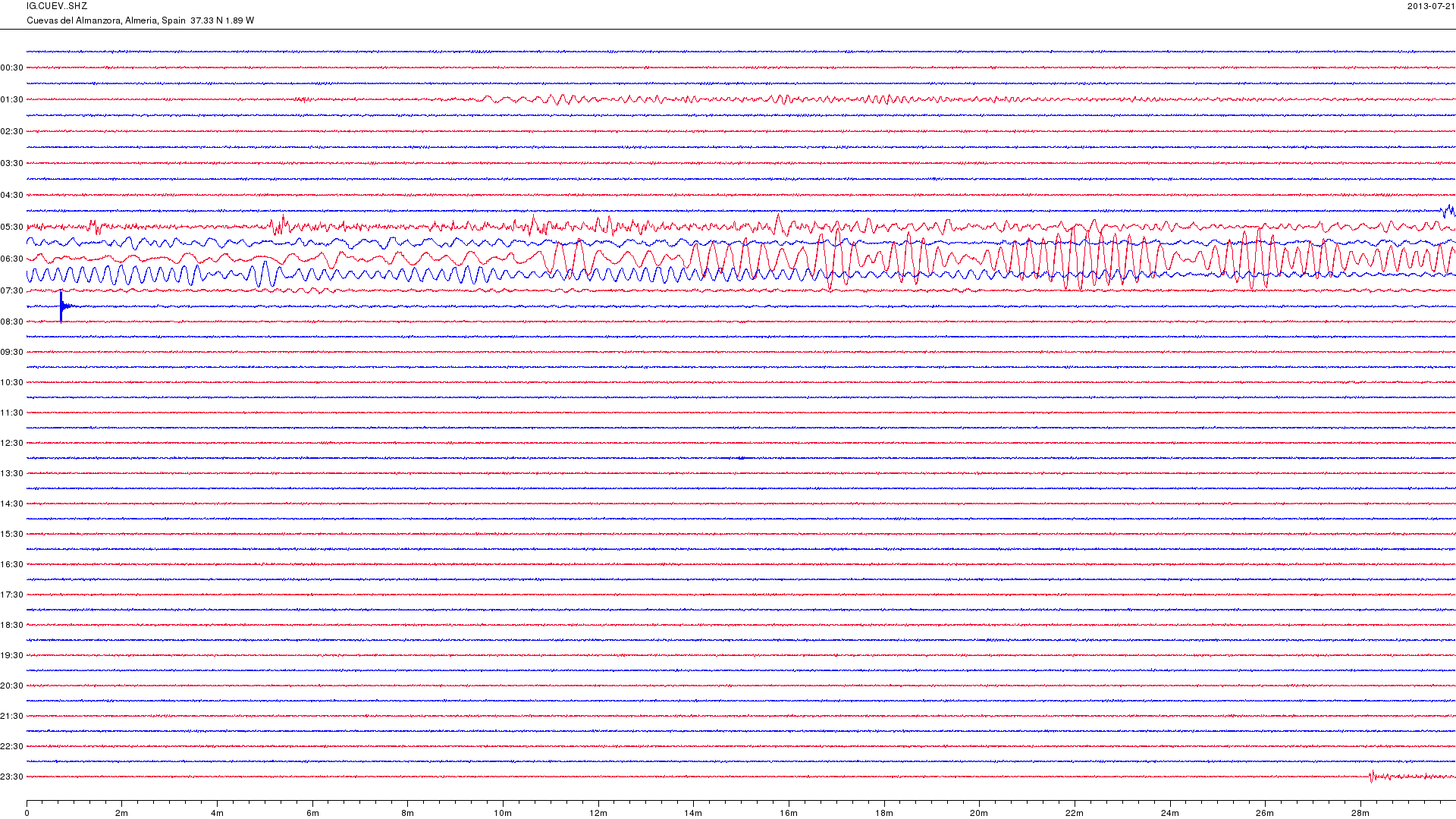Image resolution: width=1456 pixels, height=819 pixels.
Task: Select the 05:30 time label
Action: (x=12, y=227)
